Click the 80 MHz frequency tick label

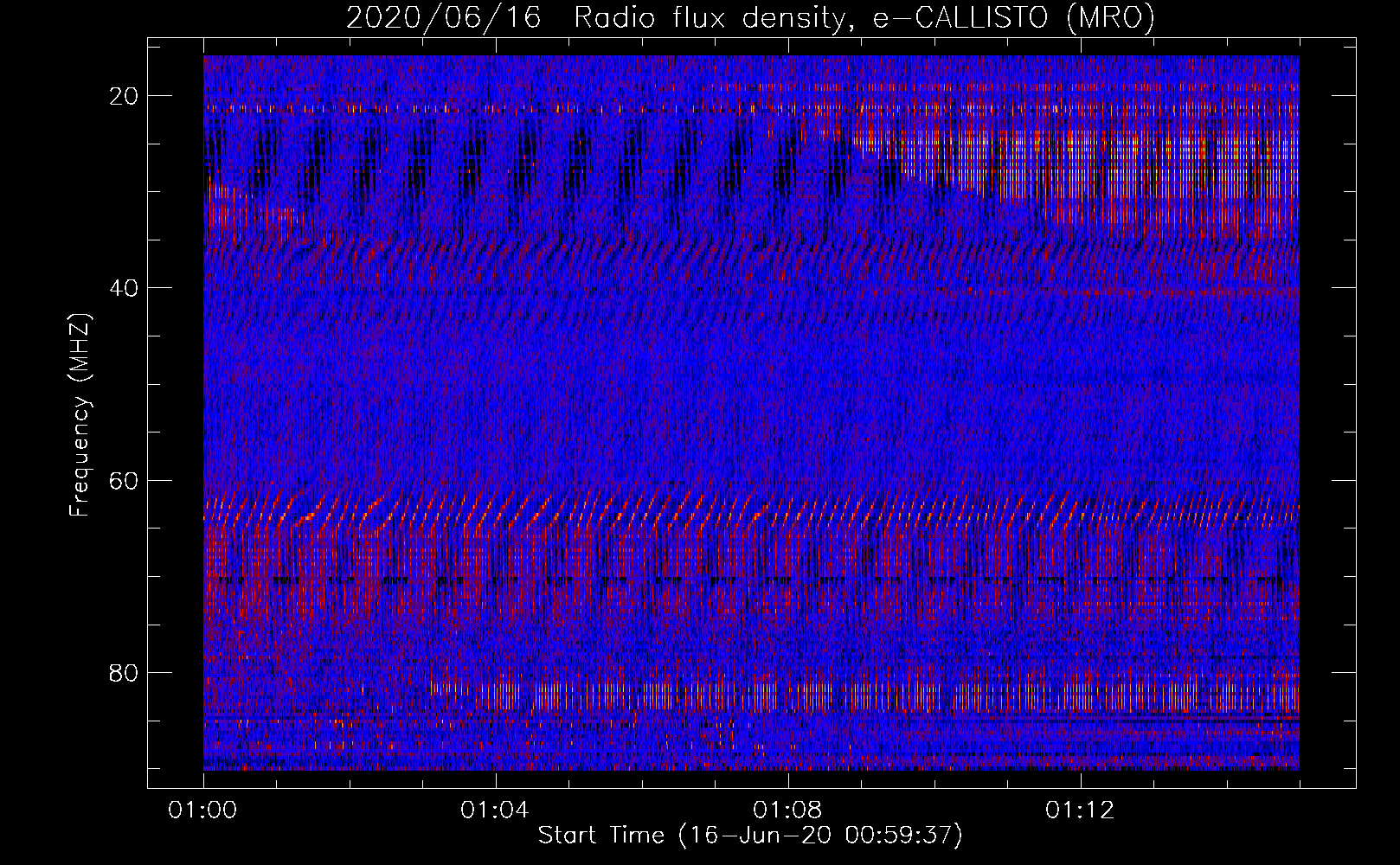[125, 672]
